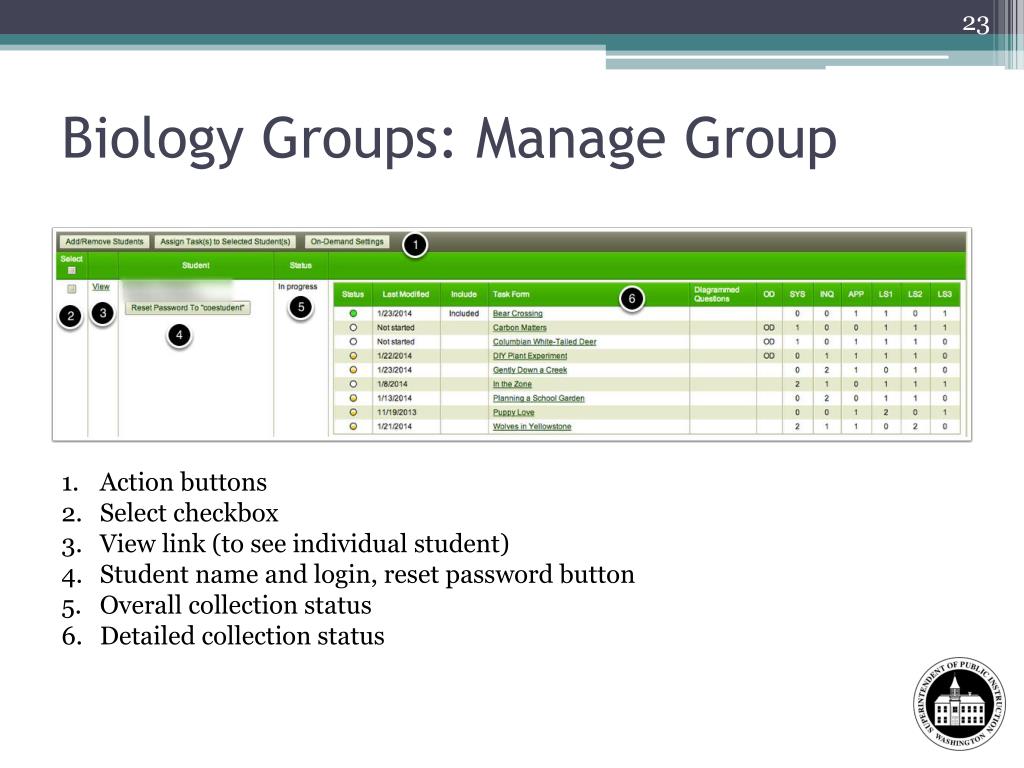
Task: Click the slide title Biology Groups: Manage Group
Action: point(449,139)
